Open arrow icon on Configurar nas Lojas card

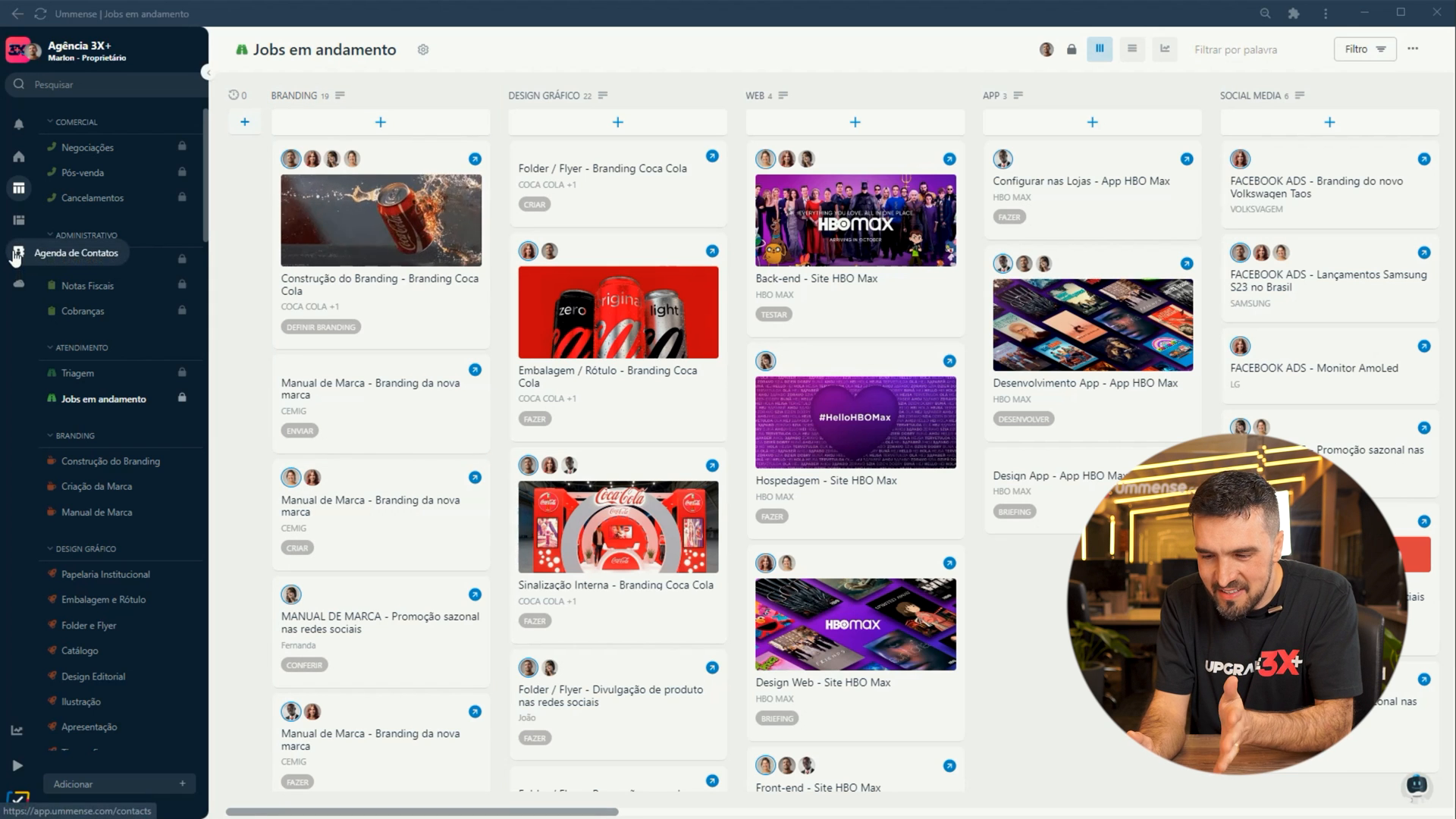click(x=1187, y=159)
